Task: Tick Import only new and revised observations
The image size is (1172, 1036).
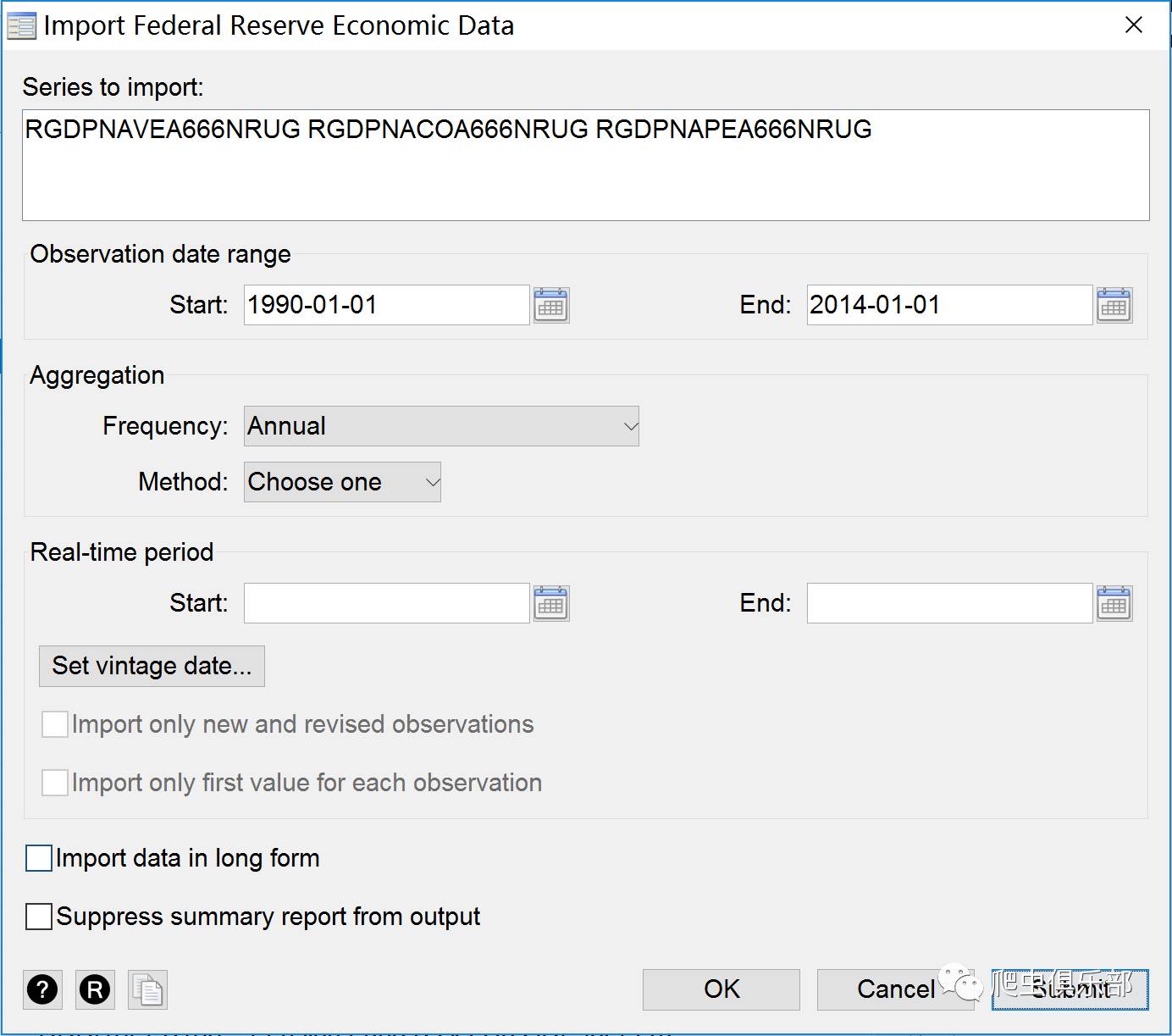Action: click(55, 724)
